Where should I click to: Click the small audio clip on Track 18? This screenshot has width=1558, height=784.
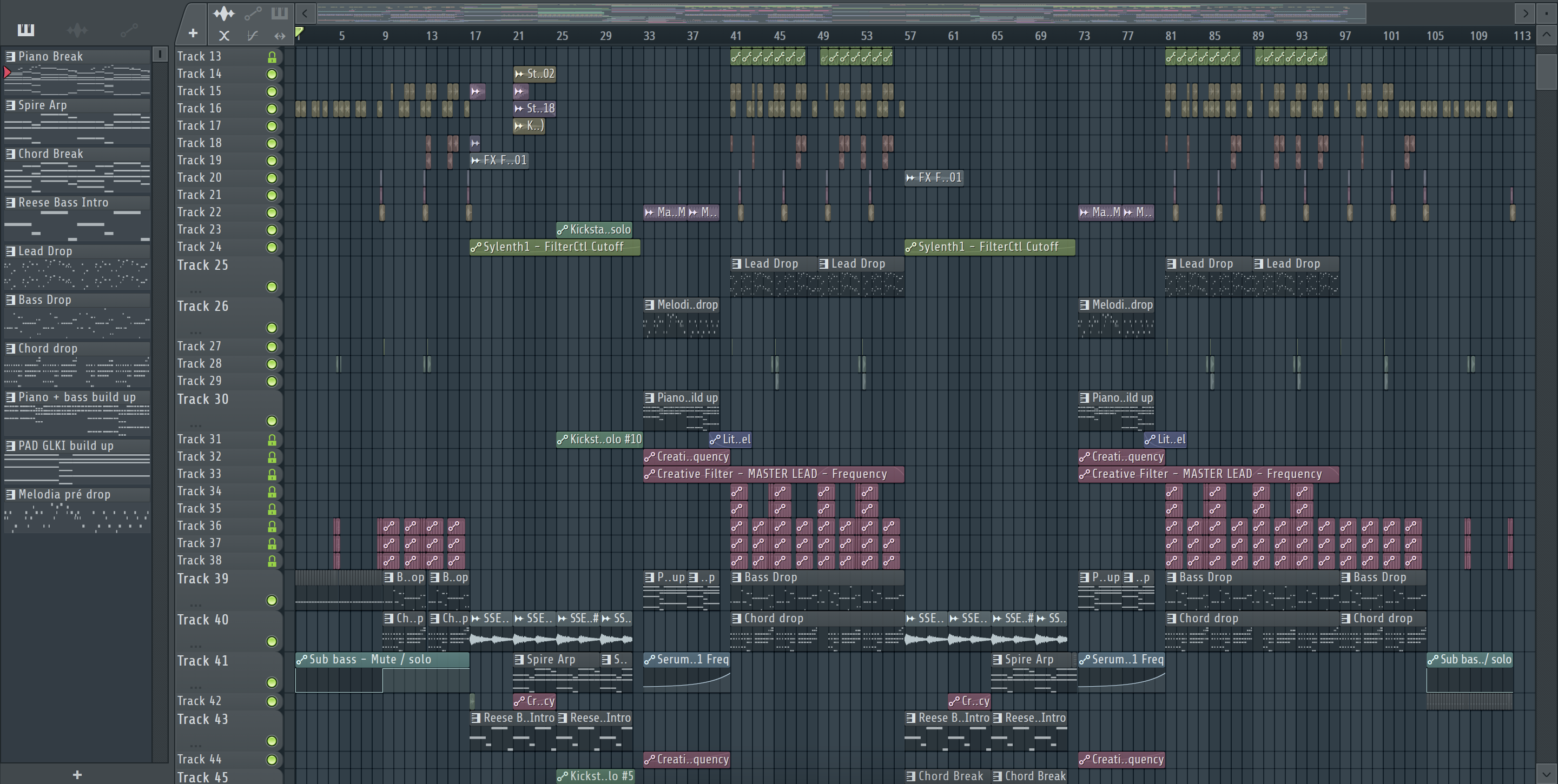tap(476, 143)
